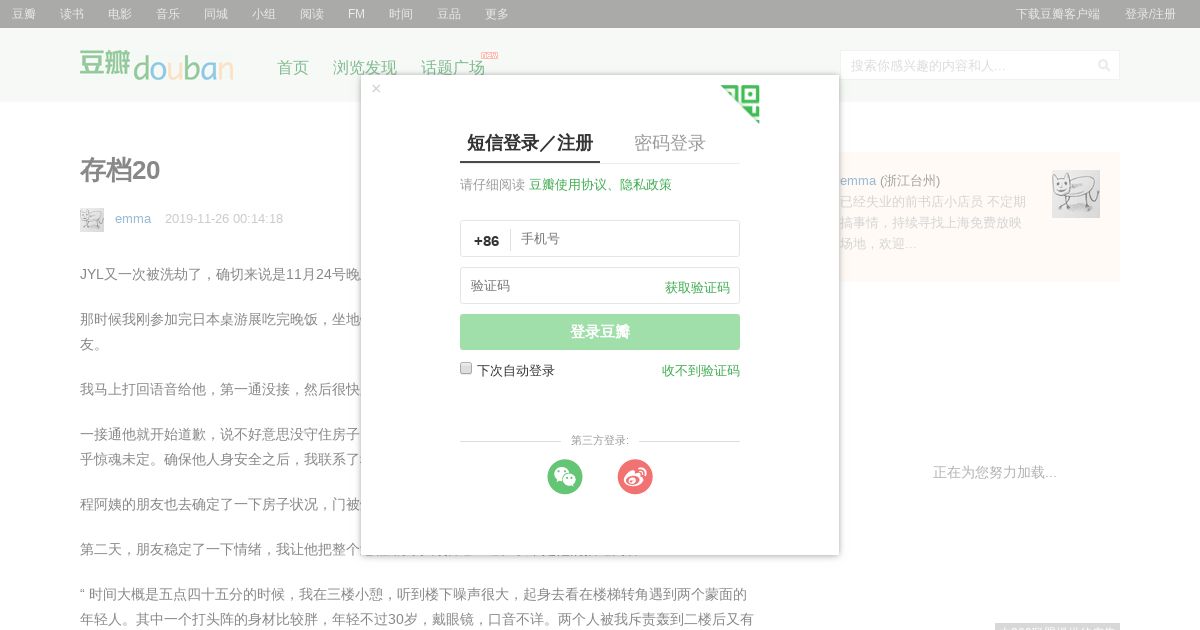Click the post timestamp 2019-11-26 00:14:18
Image resolution: width=1200 pixels, height=630 pixels.
[x=224, y=219]
